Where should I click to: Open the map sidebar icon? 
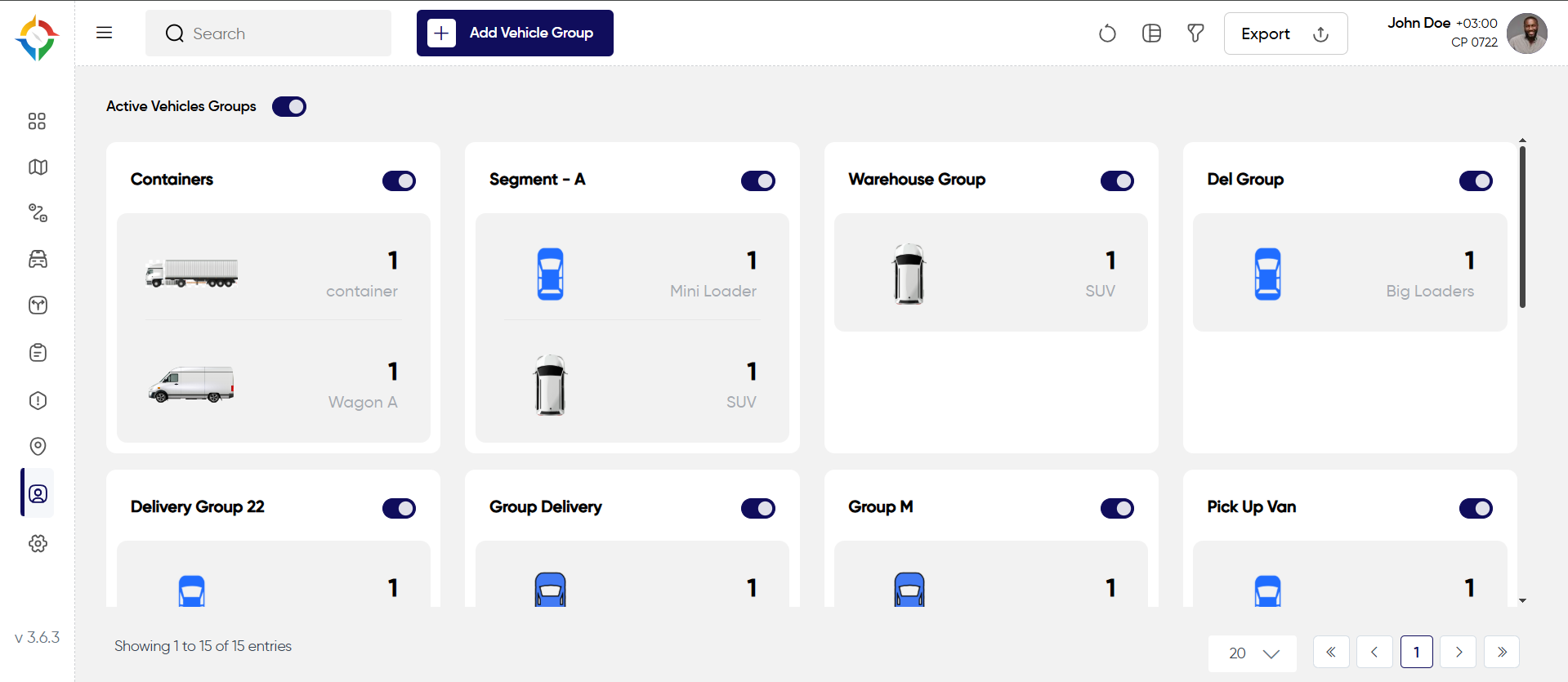pos(38,167)
